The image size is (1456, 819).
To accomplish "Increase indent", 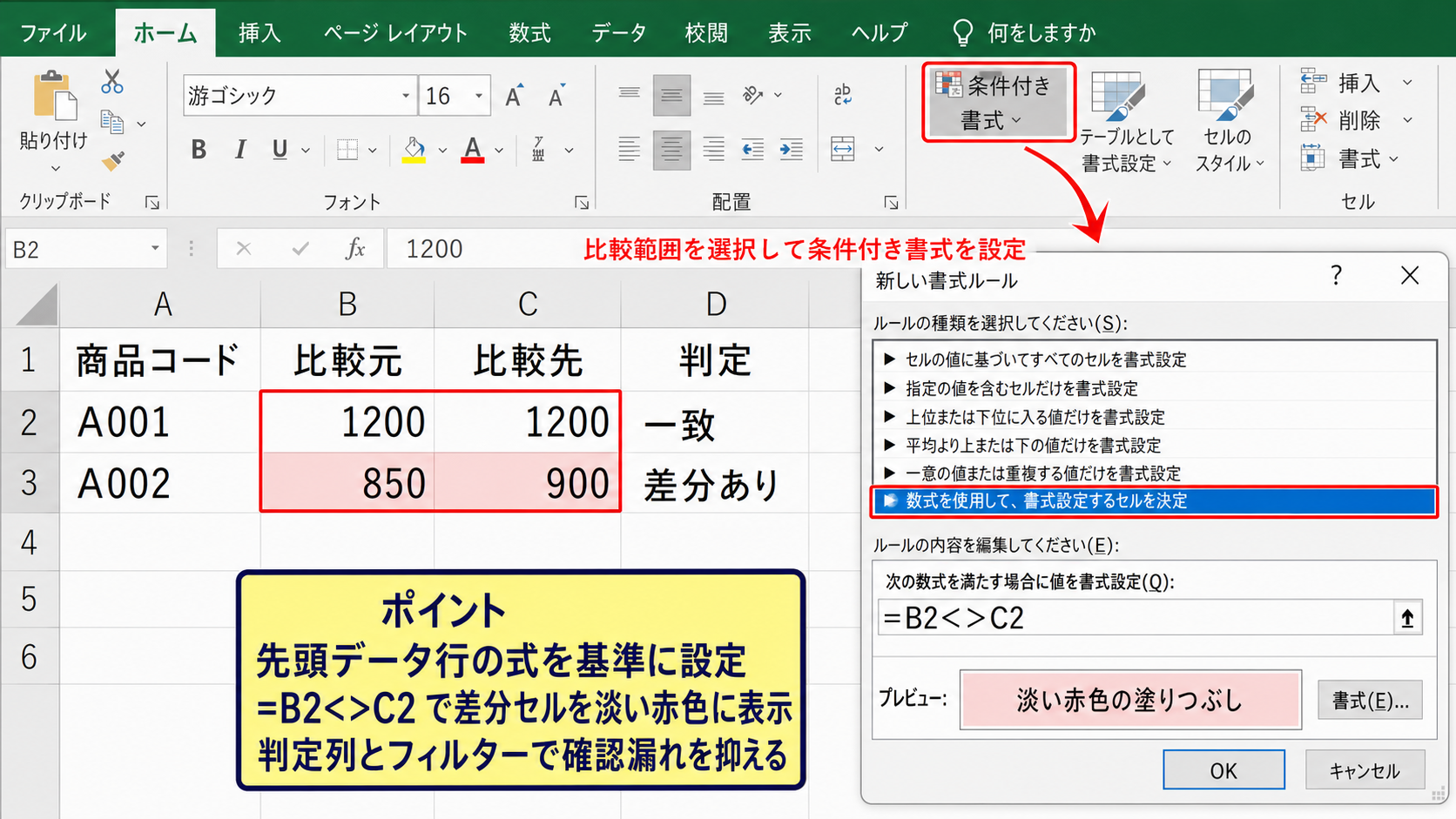I will pyautogui.click(x=792, y=150).
